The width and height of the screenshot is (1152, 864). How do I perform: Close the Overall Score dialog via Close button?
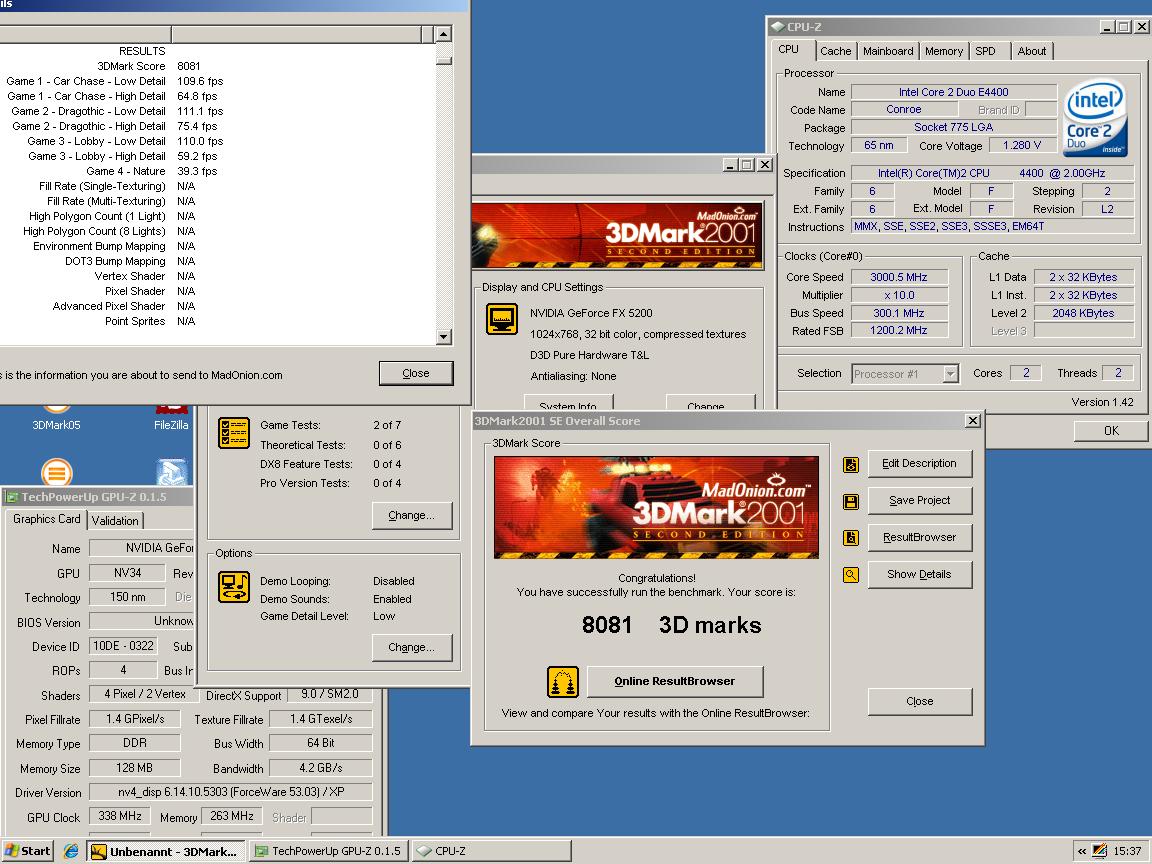pyautogui.click(x=920, y=702)
